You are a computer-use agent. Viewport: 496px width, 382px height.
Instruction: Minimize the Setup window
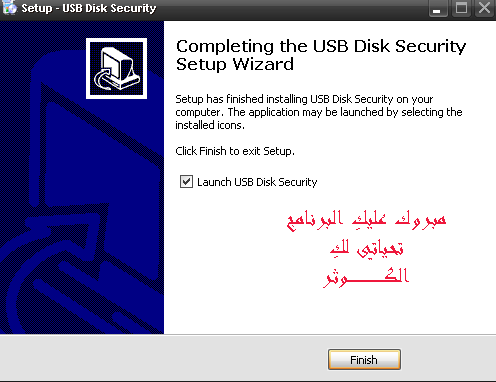(437, 8)
